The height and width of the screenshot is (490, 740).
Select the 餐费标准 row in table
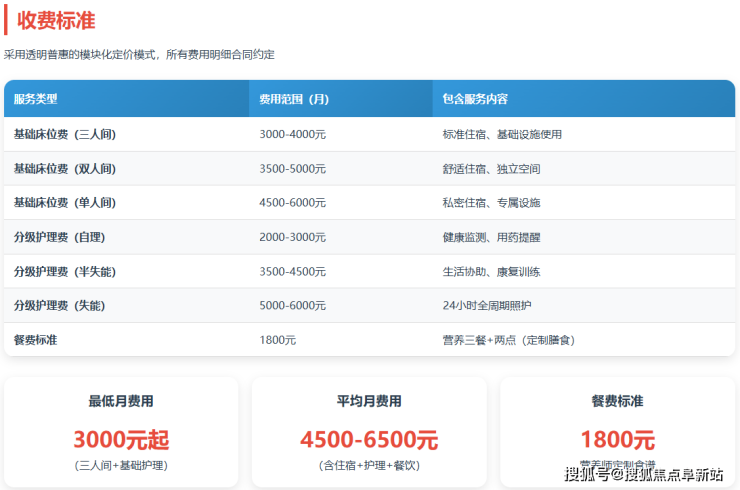tap(36, 340)
